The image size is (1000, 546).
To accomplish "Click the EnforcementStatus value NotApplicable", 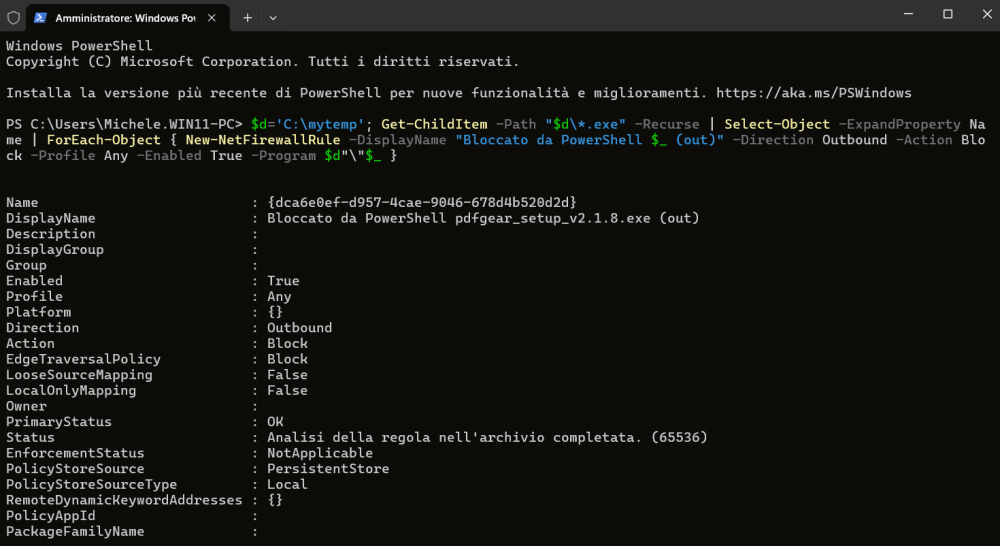I will point(320,453).
